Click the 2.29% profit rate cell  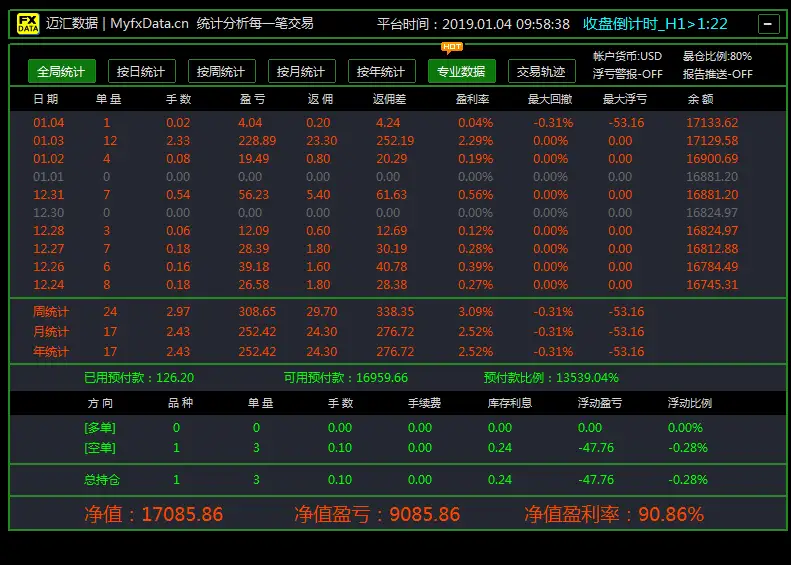pyautogui.click(x=475, y=141)
